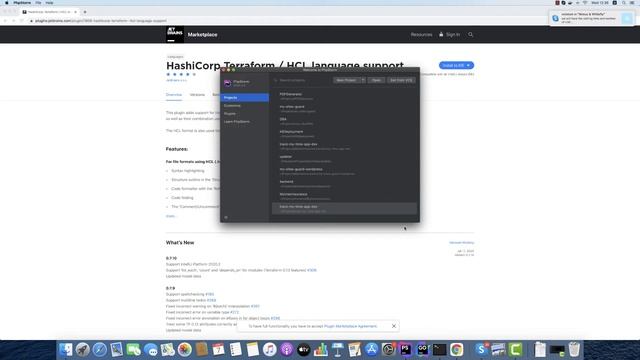640x360 pixels.
Task: Open Calendar in the Dock
Action: click(218, 349)
